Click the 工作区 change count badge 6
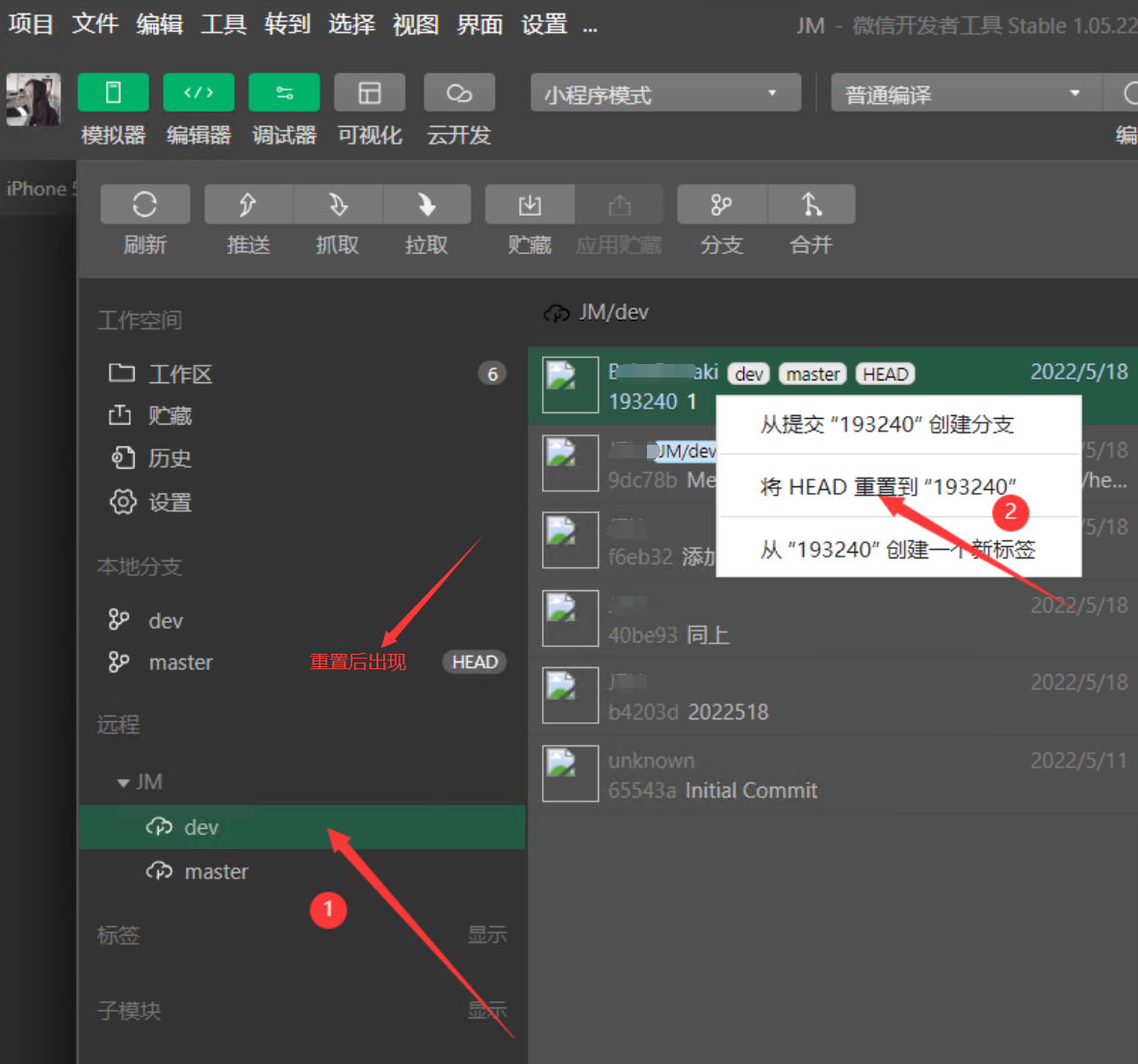Screen dimensions: 1138x1064 492,374
